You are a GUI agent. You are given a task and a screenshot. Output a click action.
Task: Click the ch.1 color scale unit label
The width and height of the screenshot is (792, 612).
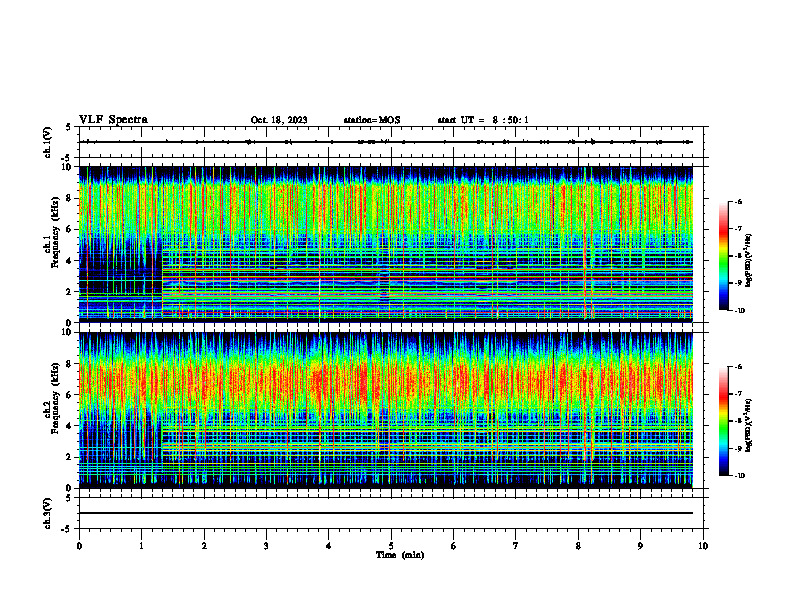click(x=750, y=261)
